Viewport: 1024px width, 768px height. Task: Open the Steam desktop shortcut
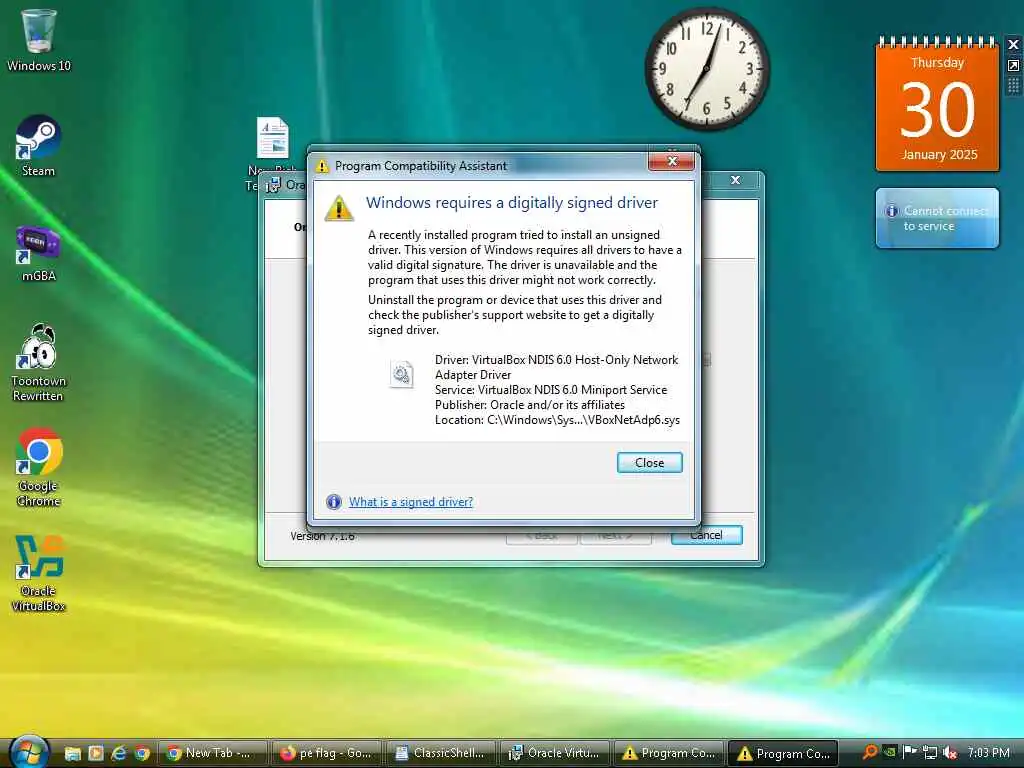tap(38, 146)
